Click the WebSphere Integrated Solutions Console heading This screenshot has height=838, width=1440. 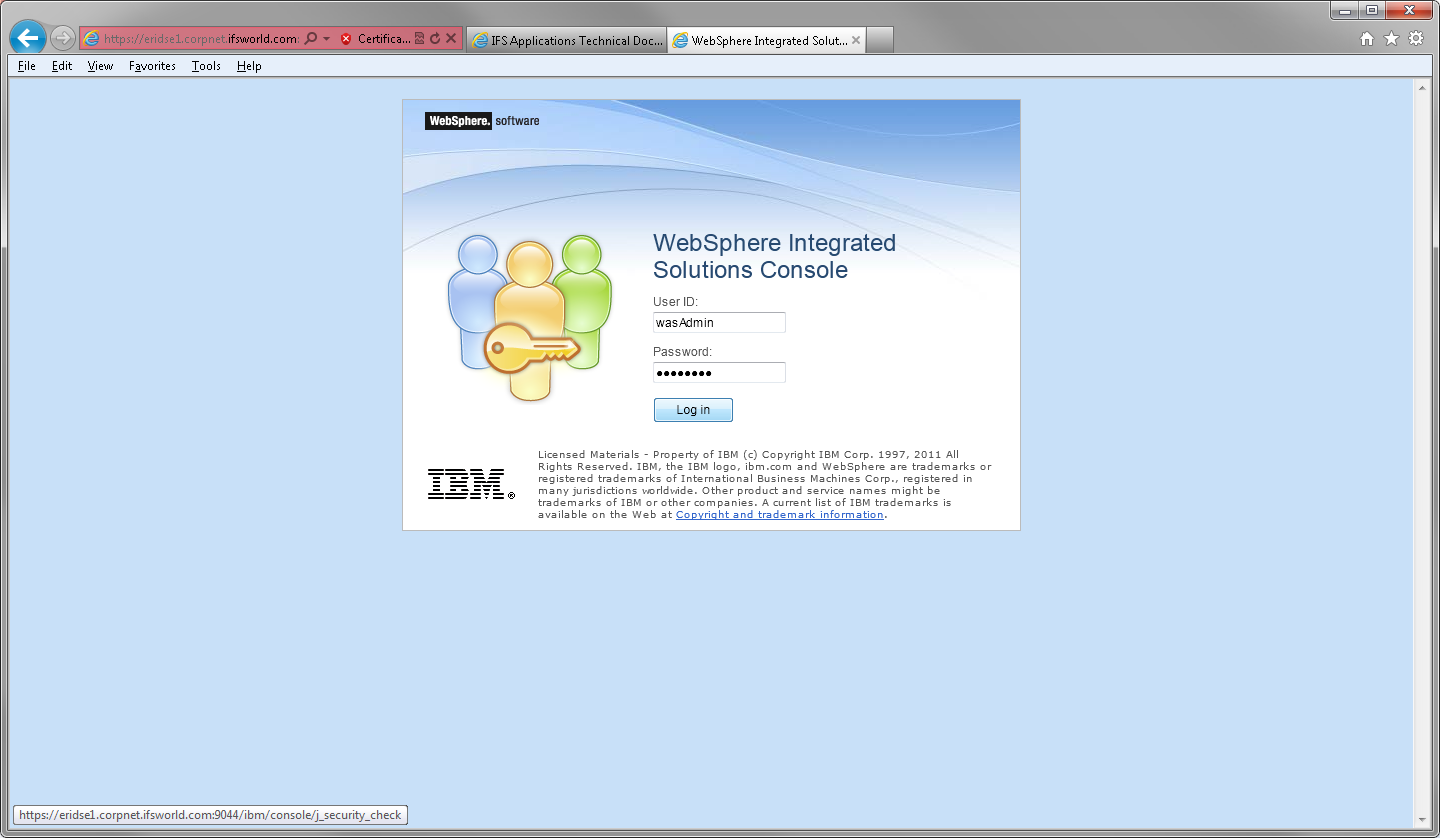click(774, 256)
